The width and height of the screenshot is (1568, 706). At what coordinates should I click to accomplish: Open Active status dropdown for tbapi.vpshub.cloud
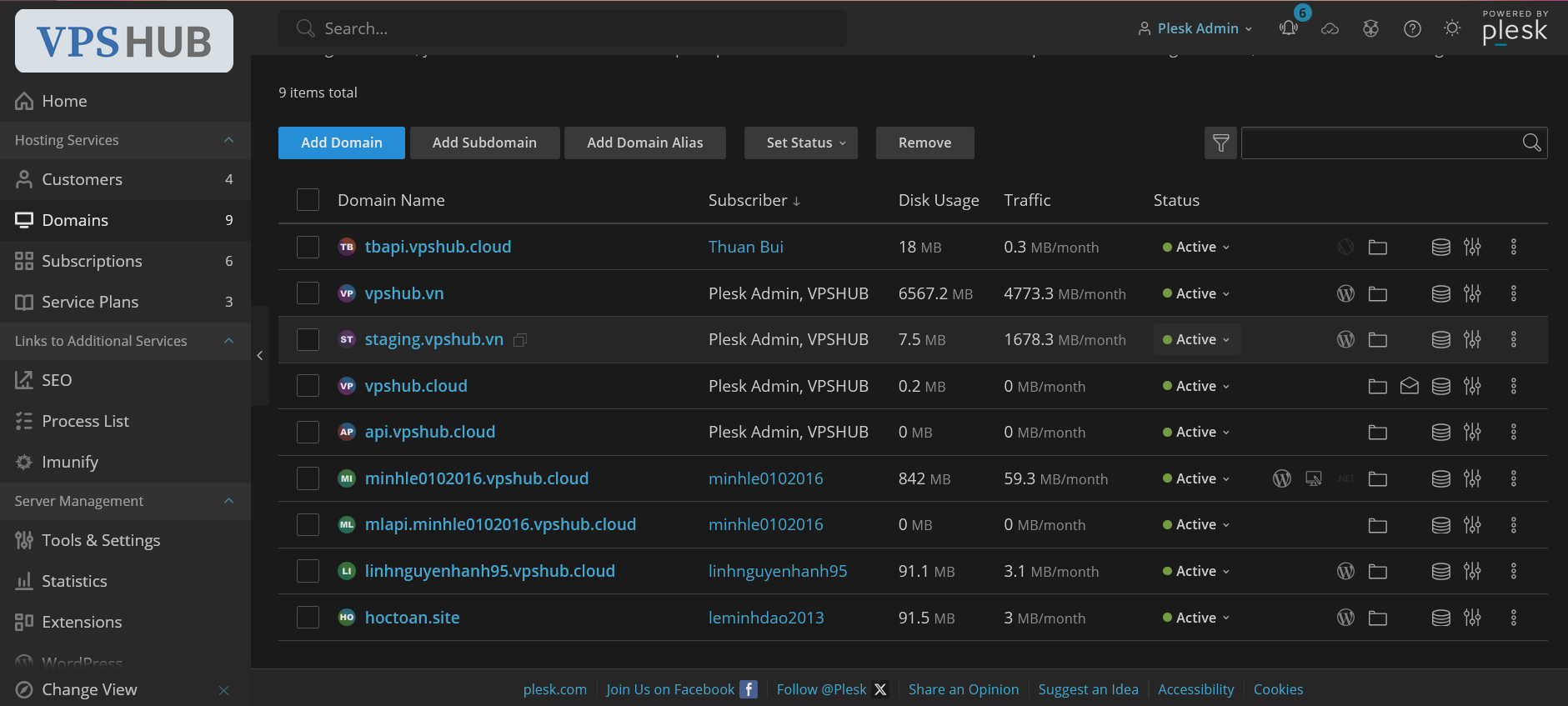(x=1197, y=247)
